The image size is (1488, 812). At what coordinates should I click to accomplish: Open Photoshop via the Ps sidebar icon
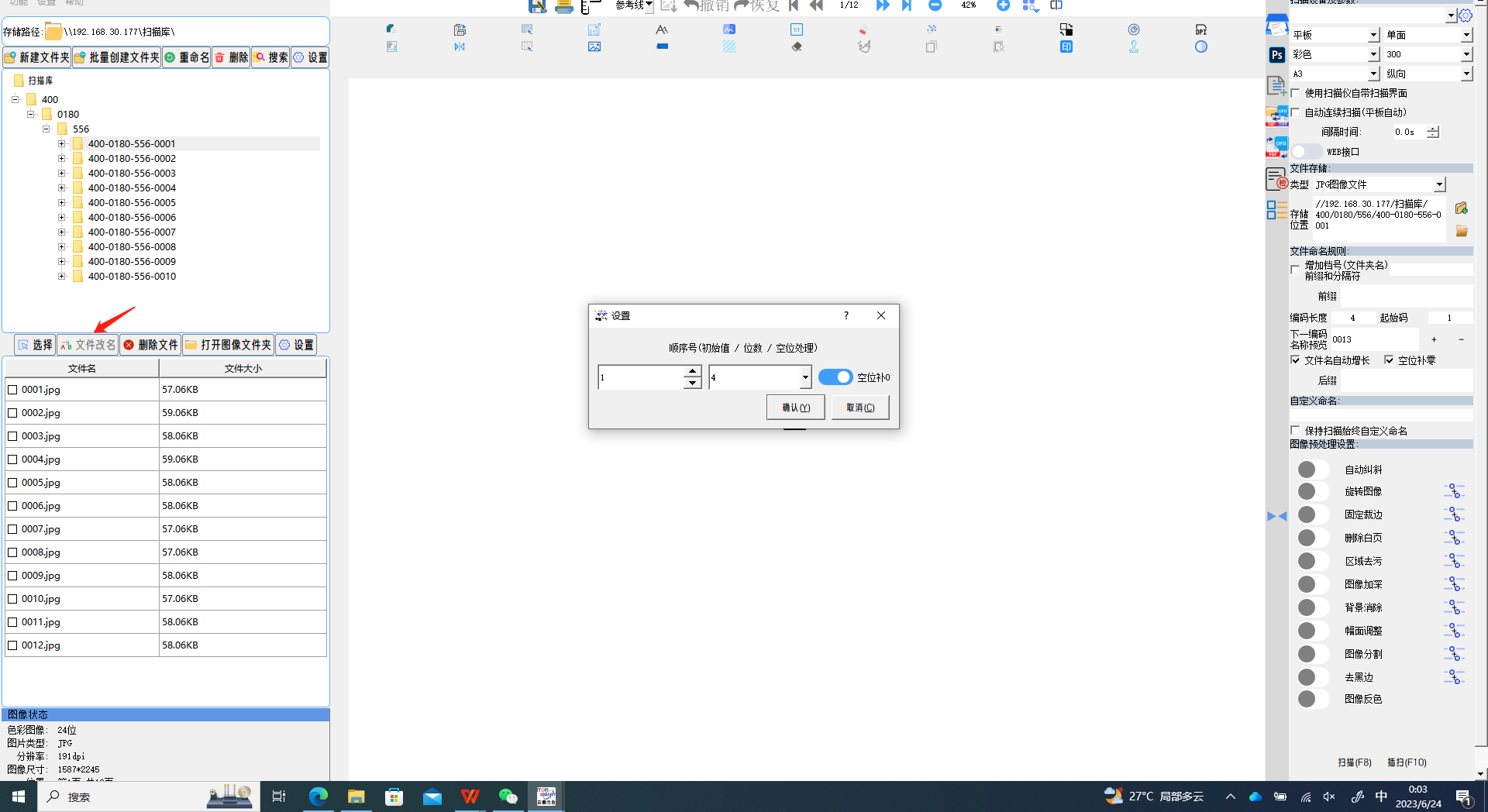tap(1276, 55)
